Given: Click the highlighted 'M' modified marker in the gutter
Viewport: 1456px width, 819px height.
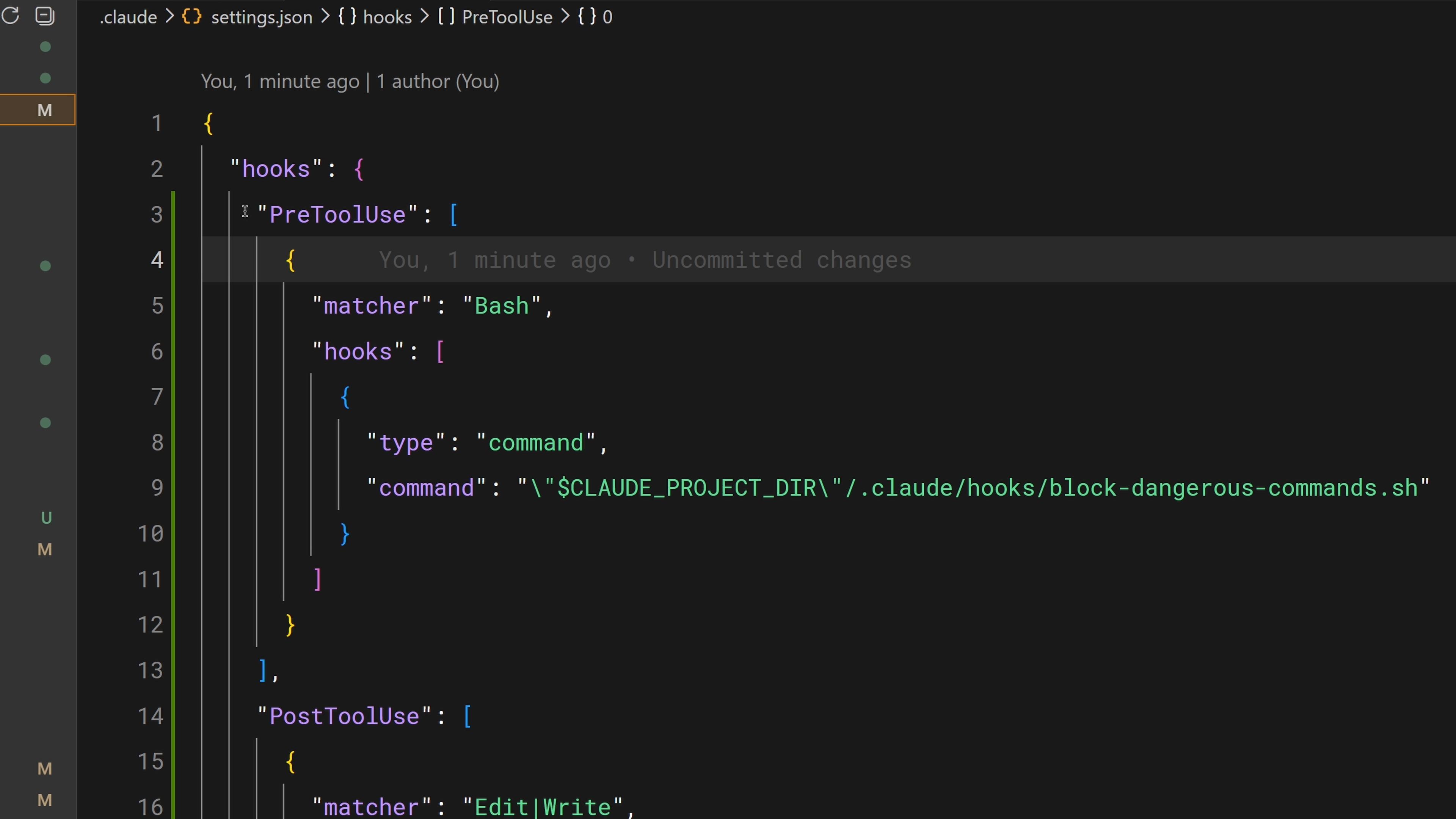Looking at the screenshot, I should [44, 110].
